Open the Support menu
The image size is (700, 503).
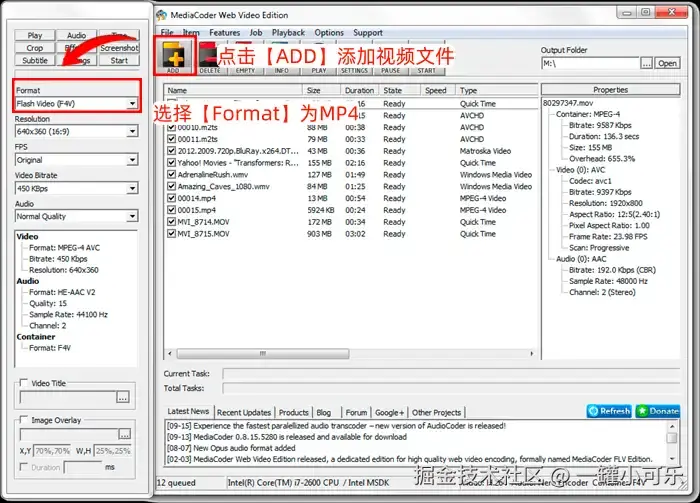[368, 33]
